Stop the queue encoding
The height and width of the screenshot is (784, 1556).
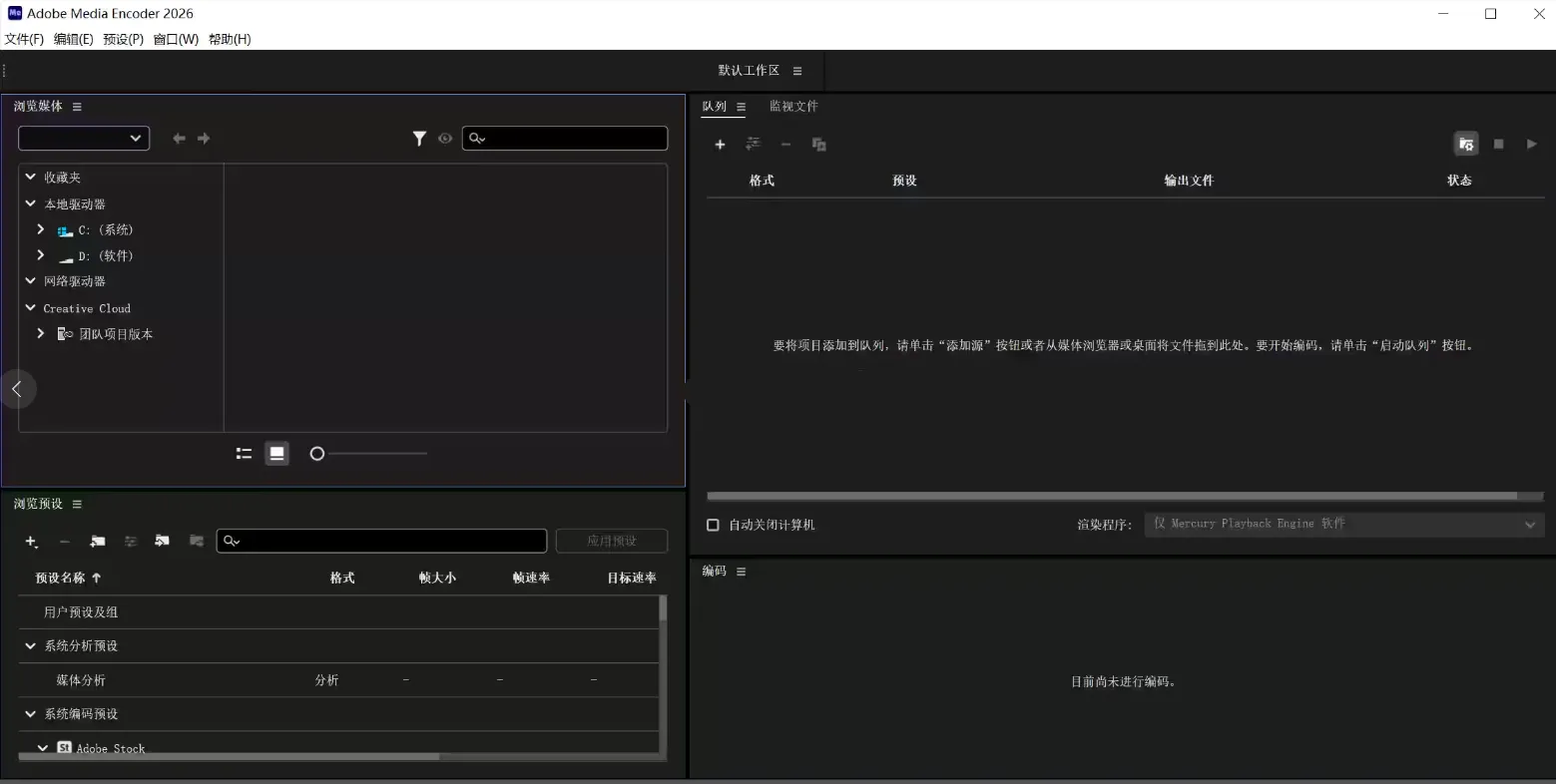tap(1498, 144)
